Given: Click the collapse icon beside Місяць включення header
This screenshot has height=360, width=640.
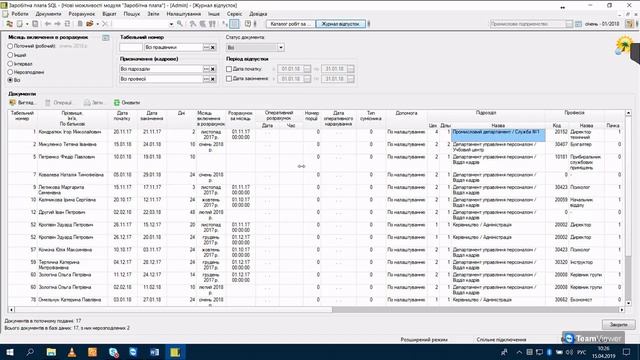Looking at the screenshot, I should click(106, 38).
